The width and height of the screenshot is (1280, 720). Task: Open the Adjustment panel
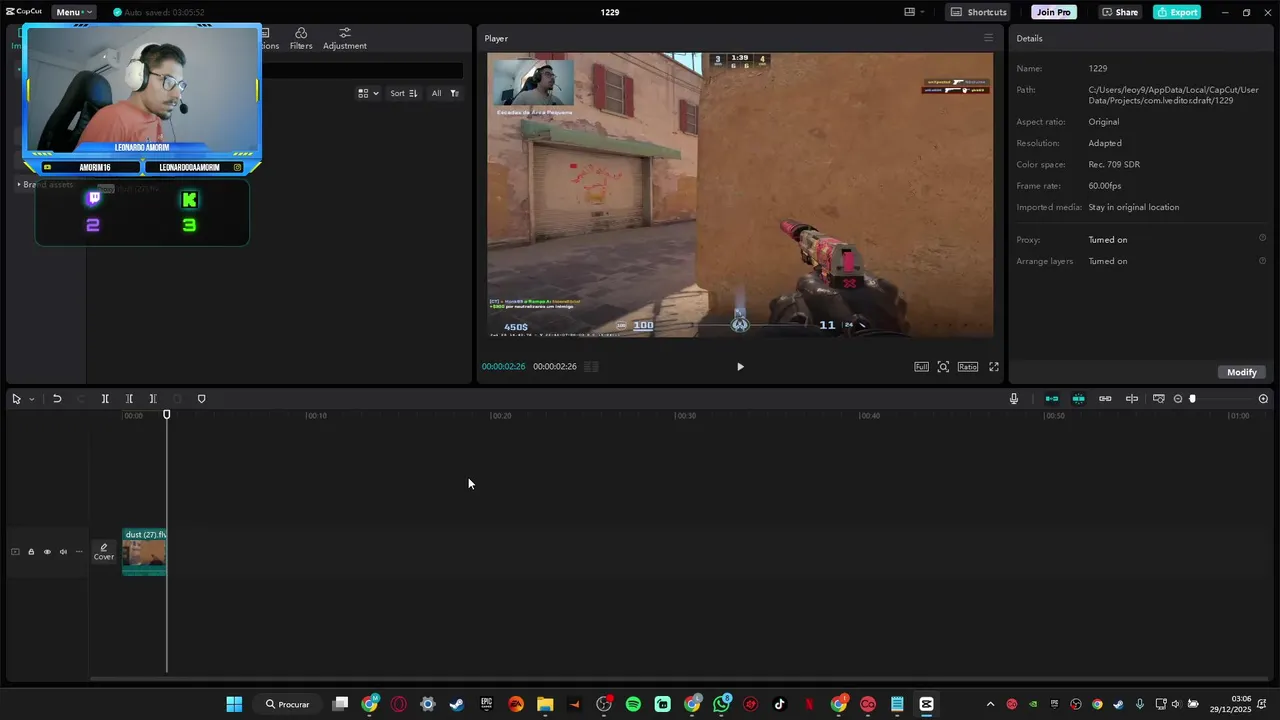(x=344, y=39)
